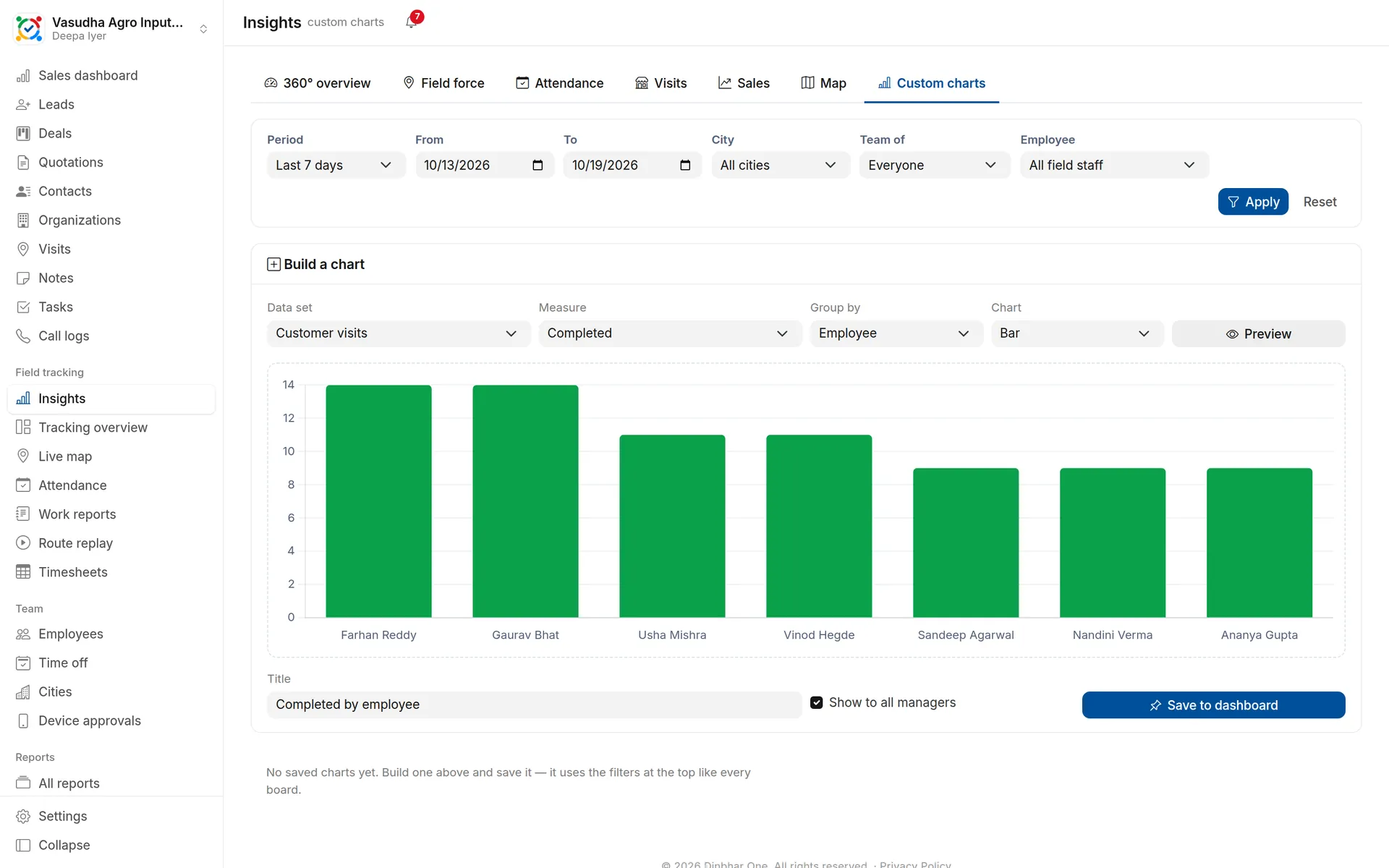Click the Sales dashboard sidebar icon
This screenshot has width=1389, height=868.
pos(23,76)
